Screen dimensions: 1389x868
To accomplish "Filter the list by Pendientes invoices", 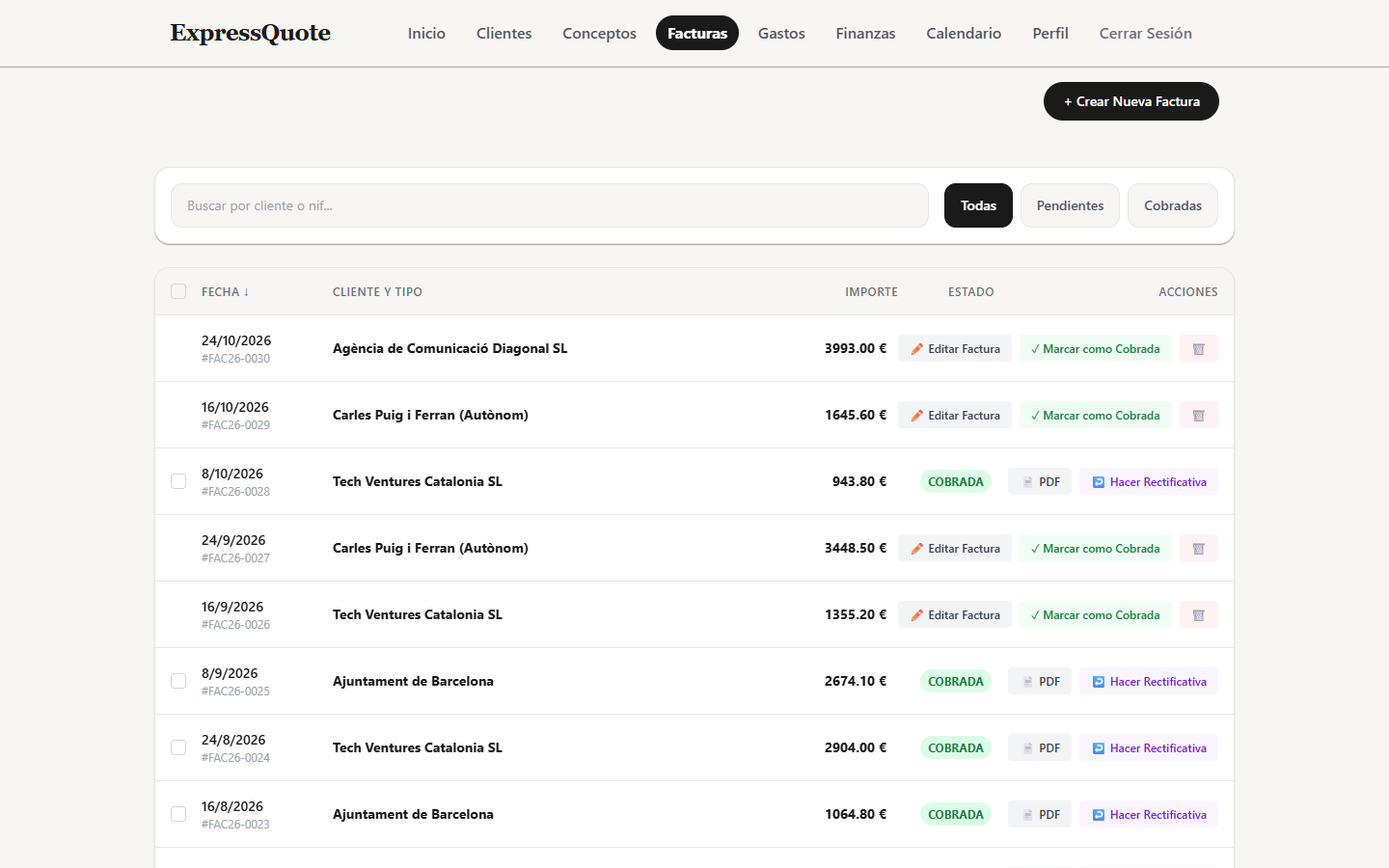I will click(x=1070, y=205).
